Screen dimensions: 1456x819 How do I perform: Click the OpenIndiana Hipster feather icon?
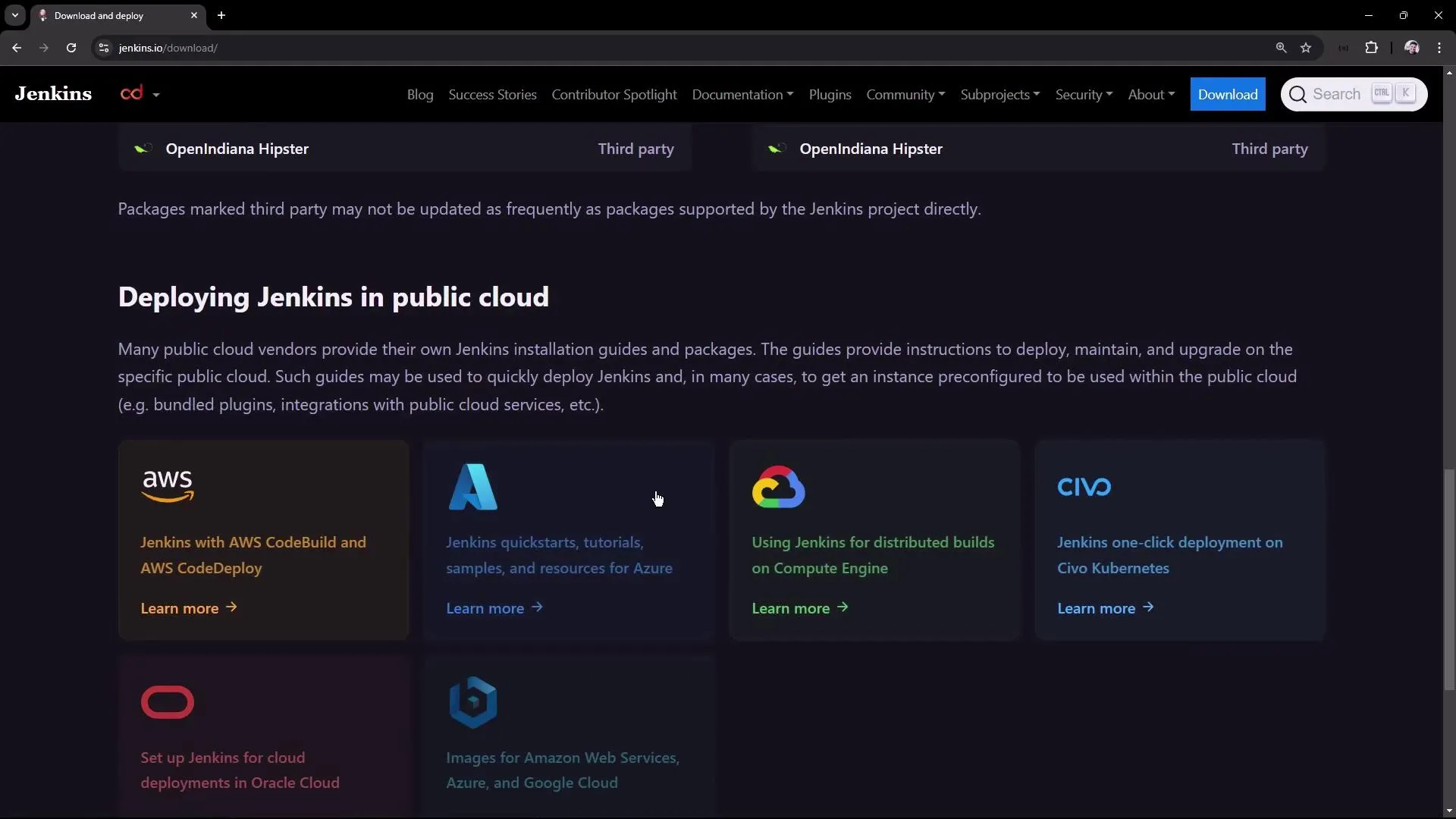click(x=143, y=149)
